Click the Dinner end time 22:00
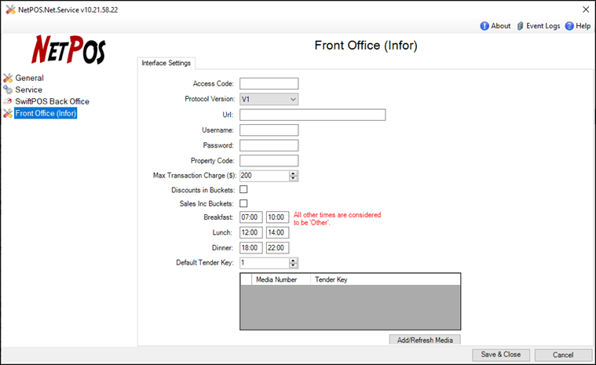The width and height of the screenshot is (596, 365). pyautogui.click(x=277, y=248)
